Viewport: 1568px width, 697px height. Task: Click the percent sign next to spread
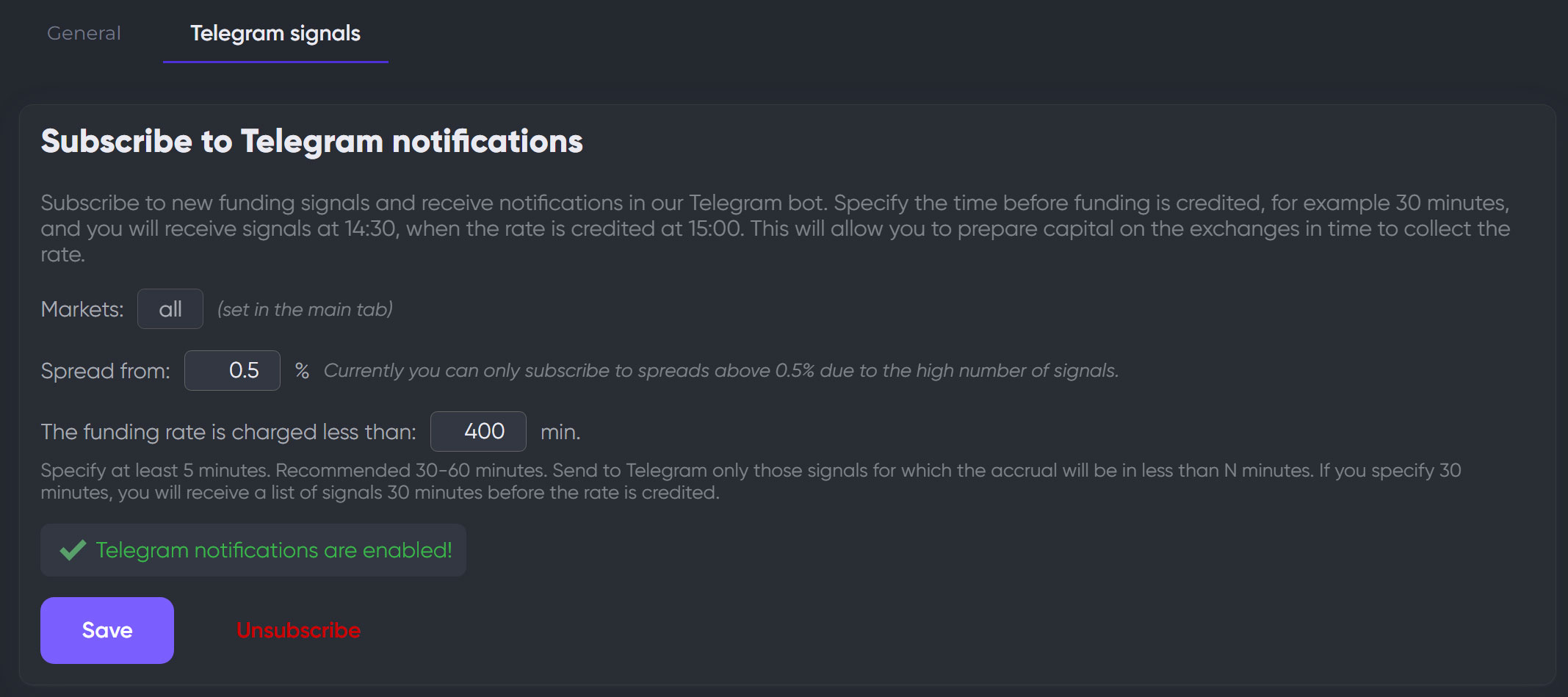(x=302, y=371)
